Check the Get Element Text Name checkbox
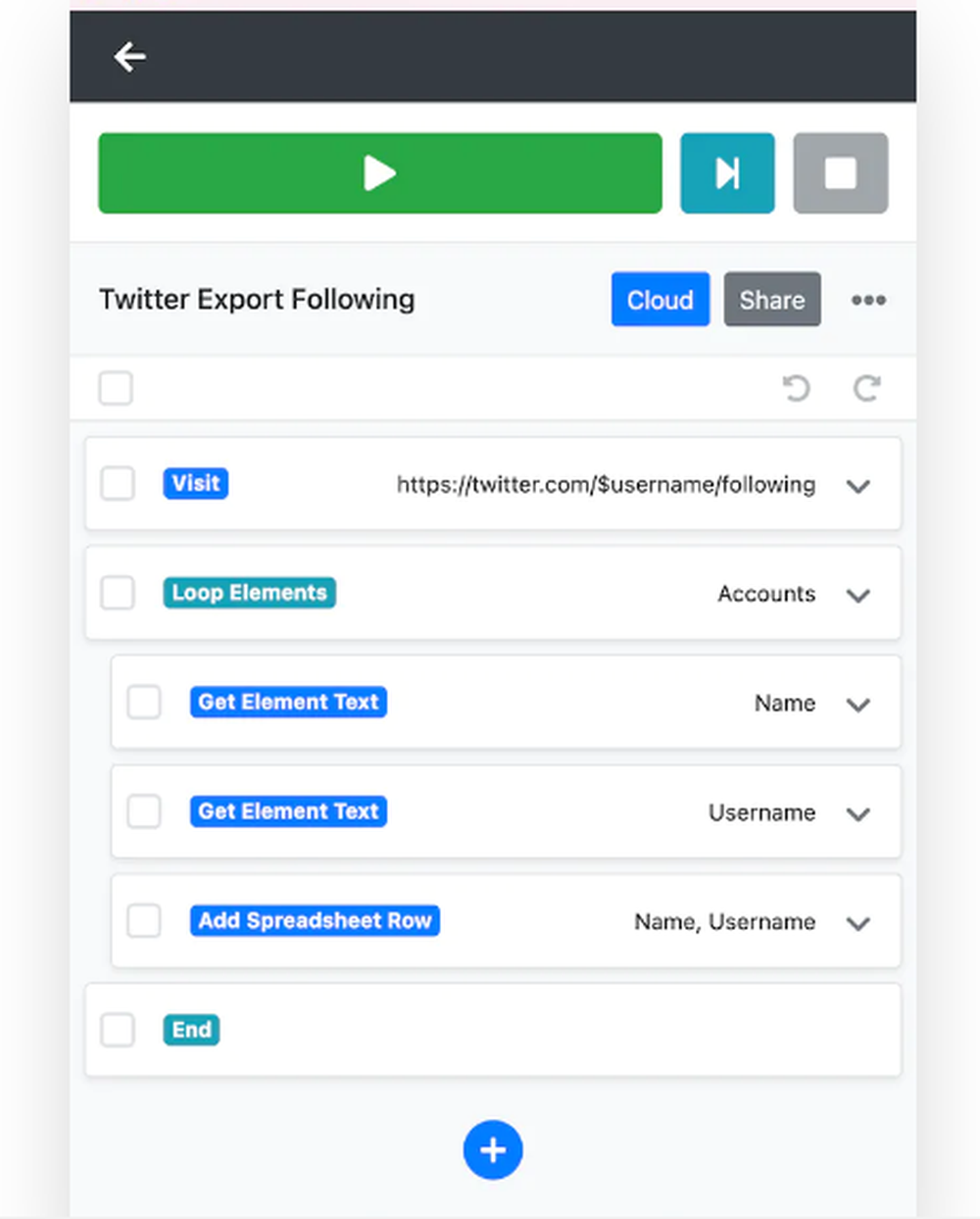This screenshot has width=980, height=1219. tap(144, 702)
